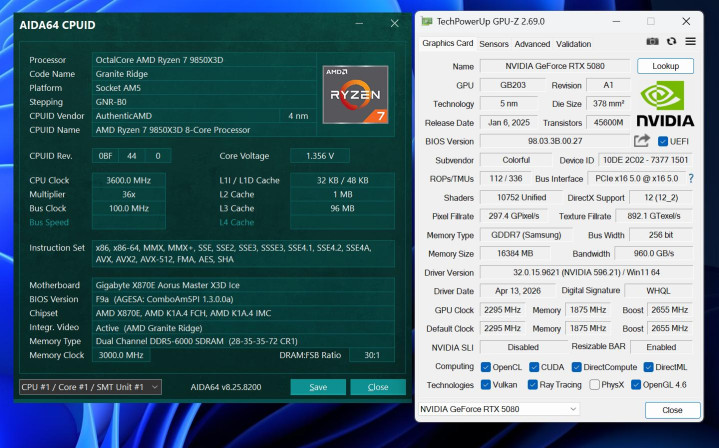Toggle the UEFI checkbox

click(x=661, y=141)
